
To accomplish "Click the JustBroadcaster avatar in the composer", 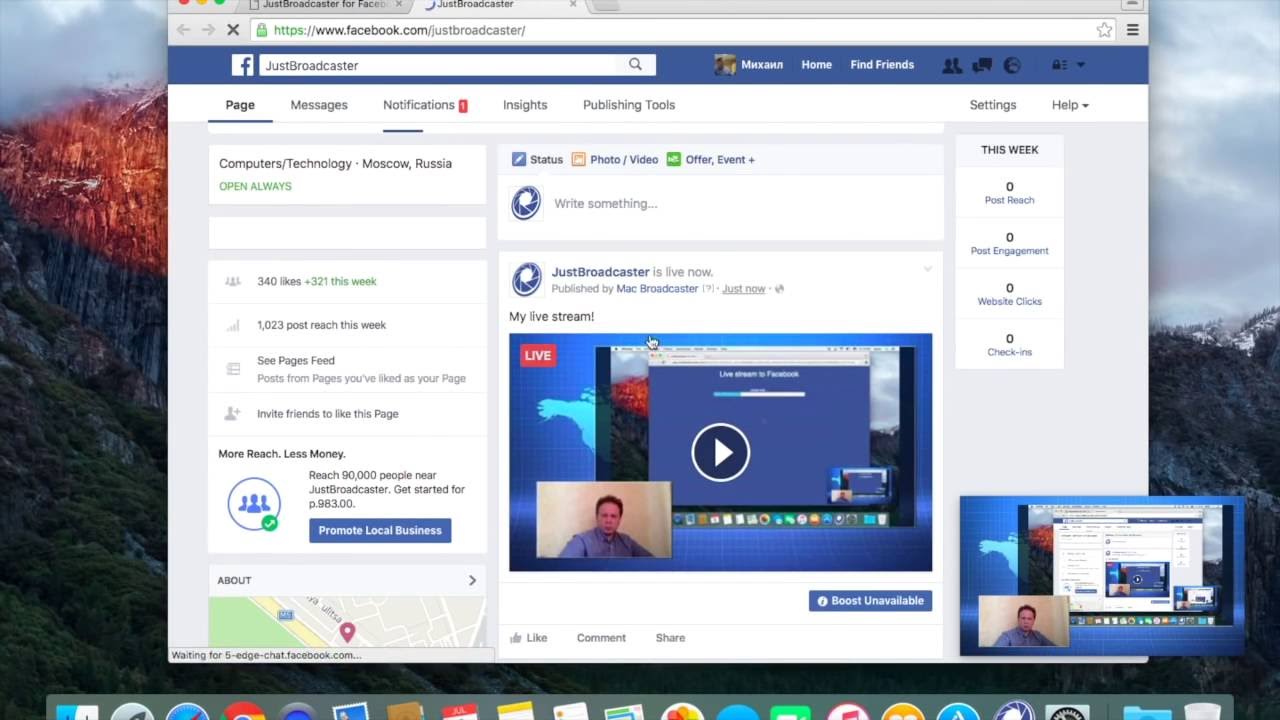I will point(526,203).
